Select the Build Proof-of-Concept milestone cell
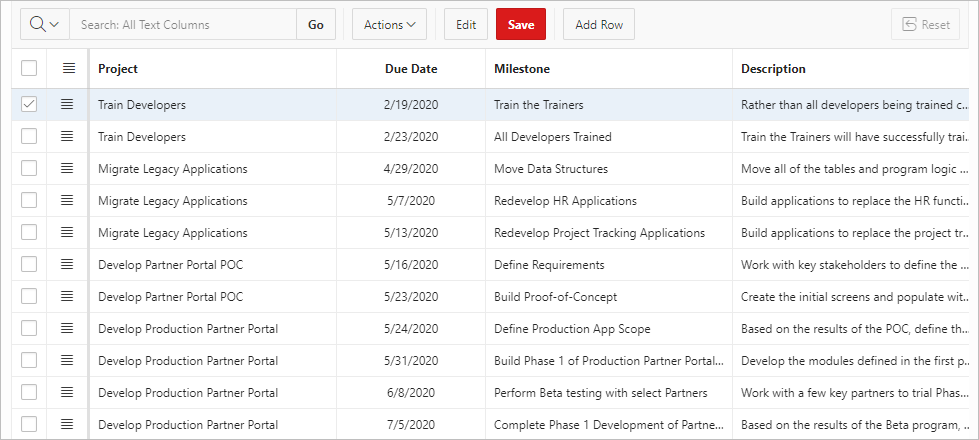The height and width of the screenshot is (440, 979). point(609,296)
